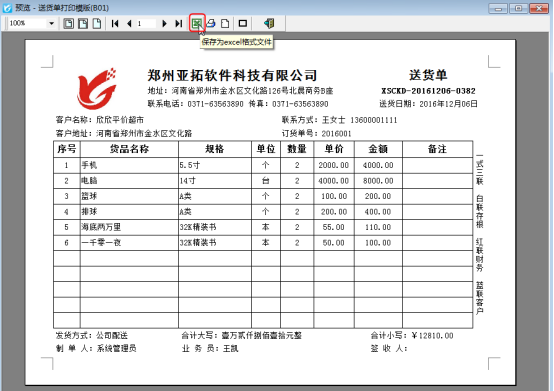Open the 100% zoom dropdown arrow
The width and height of the screenshot is (554, 391).
(52, 23)
